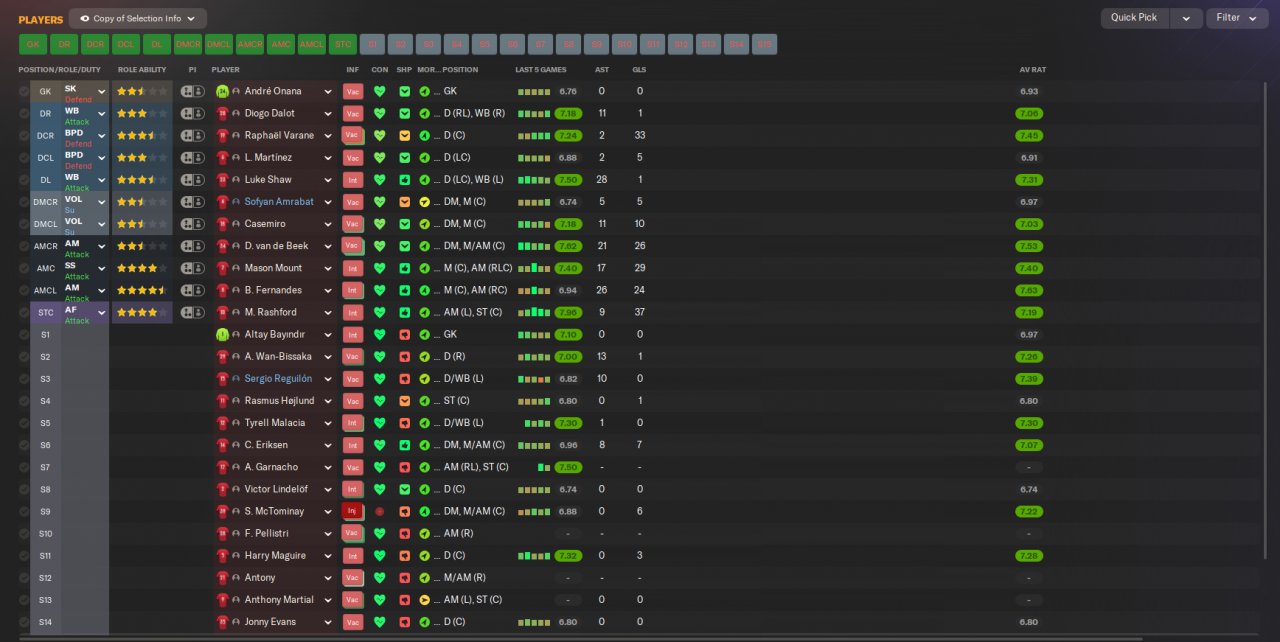Click match sharpness icon for Rasmus Højlund
The image size is (1280, 642).
pos(405,401)
